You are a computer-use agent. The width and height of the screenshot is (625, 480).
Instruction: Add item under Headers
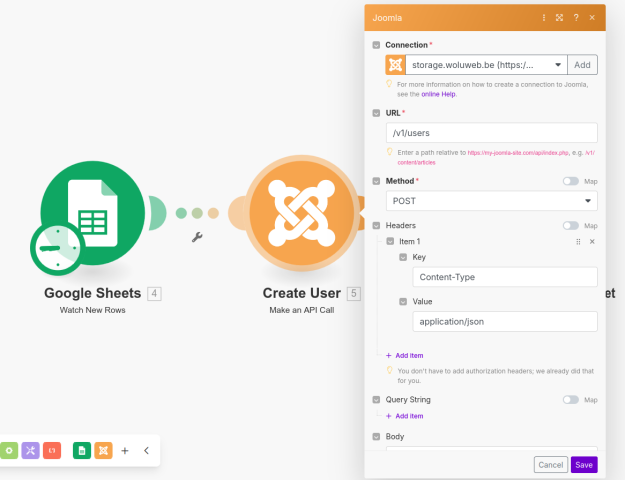pyautogui.click(x=405, y=356)
